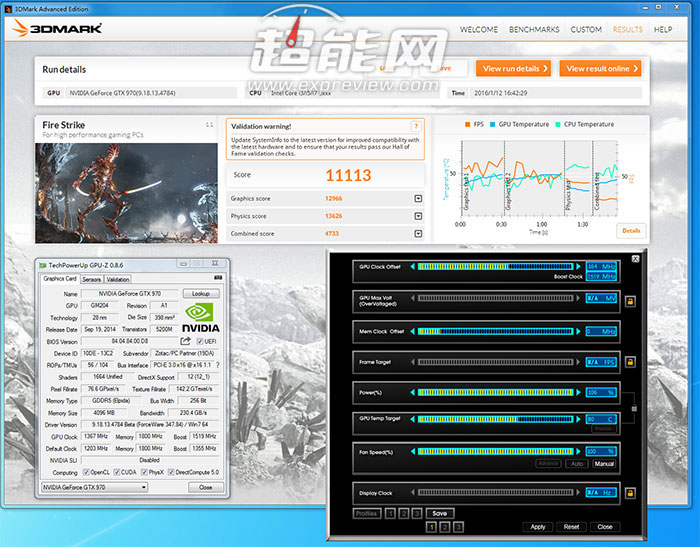Decrease GPU Clock Offset with left arrow
This screenshot has height=547, width=700.
pyautogui.click(x=412, y=267)
